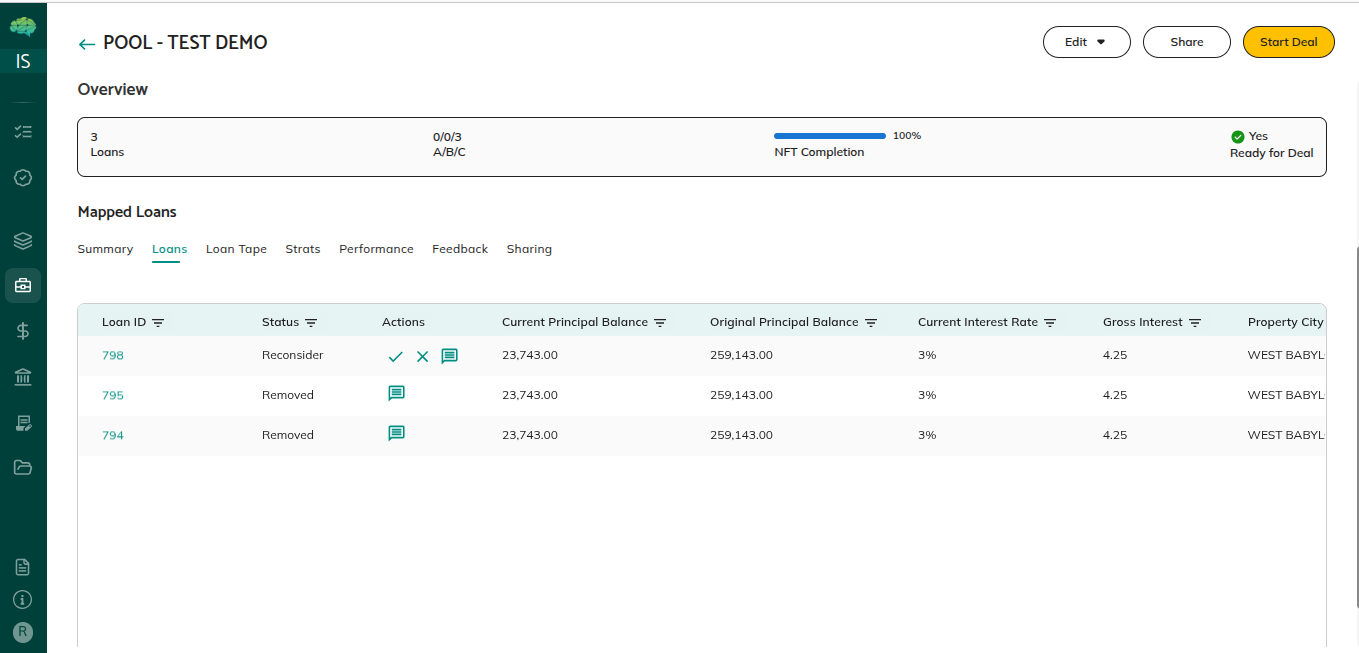Image resolution: width=1359 pixels, height=653 pixels.
Task: Click the NFT Completion progress bar
Action: pyautogui.click(x=829, y=136)
